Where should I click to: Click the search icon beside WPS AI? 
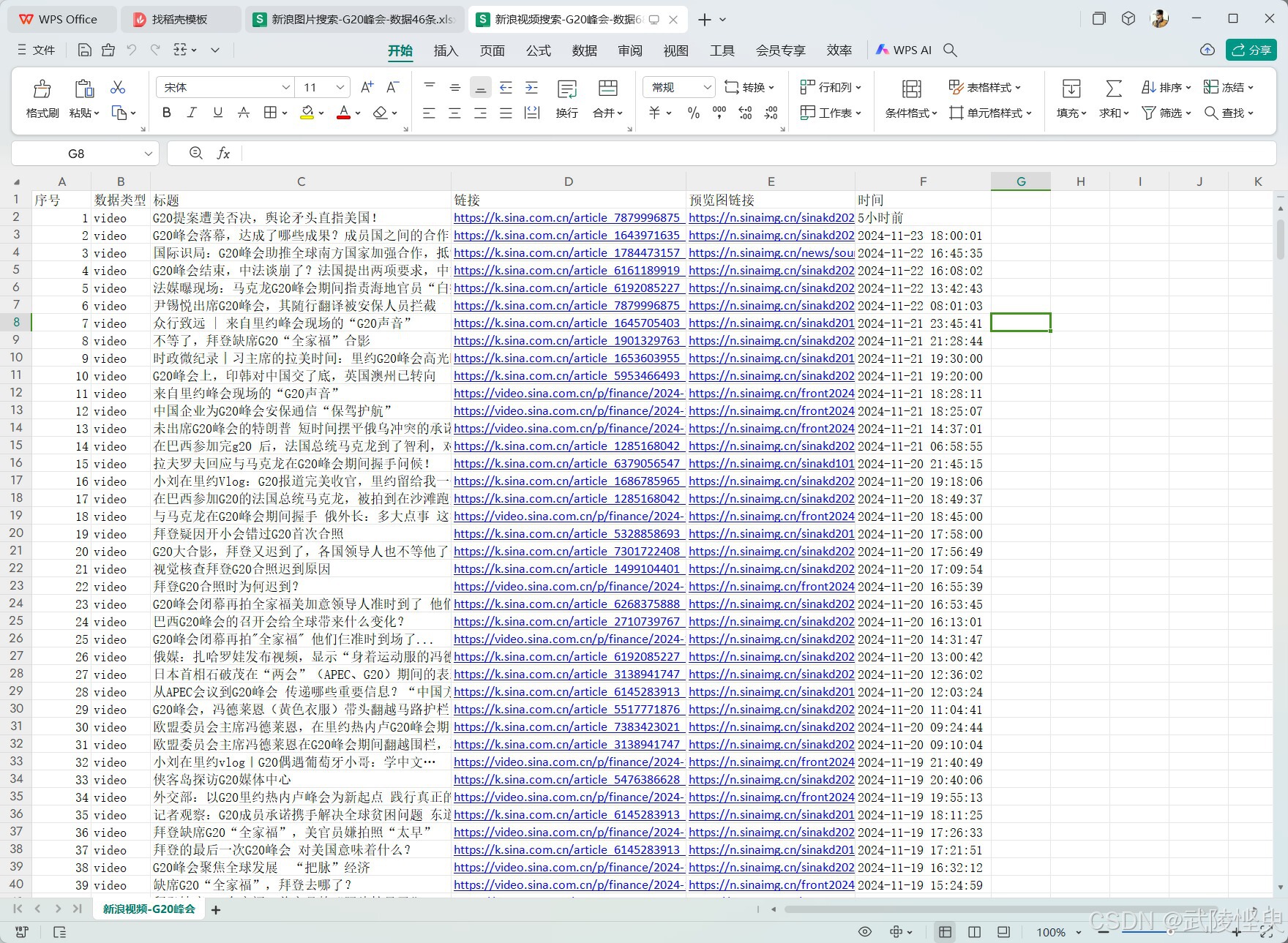click(950, 50)
